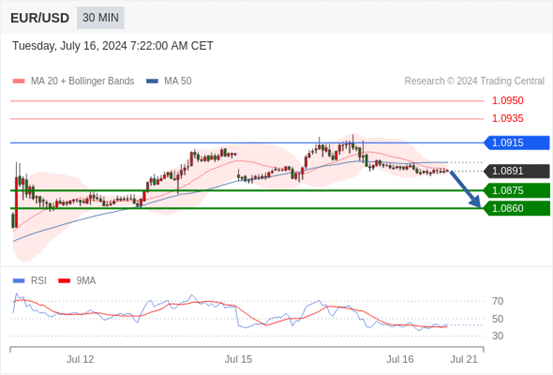Click the 30 MIN timeframe button
The height and width of the screenshot is (375, 553).
pos(101,18)
